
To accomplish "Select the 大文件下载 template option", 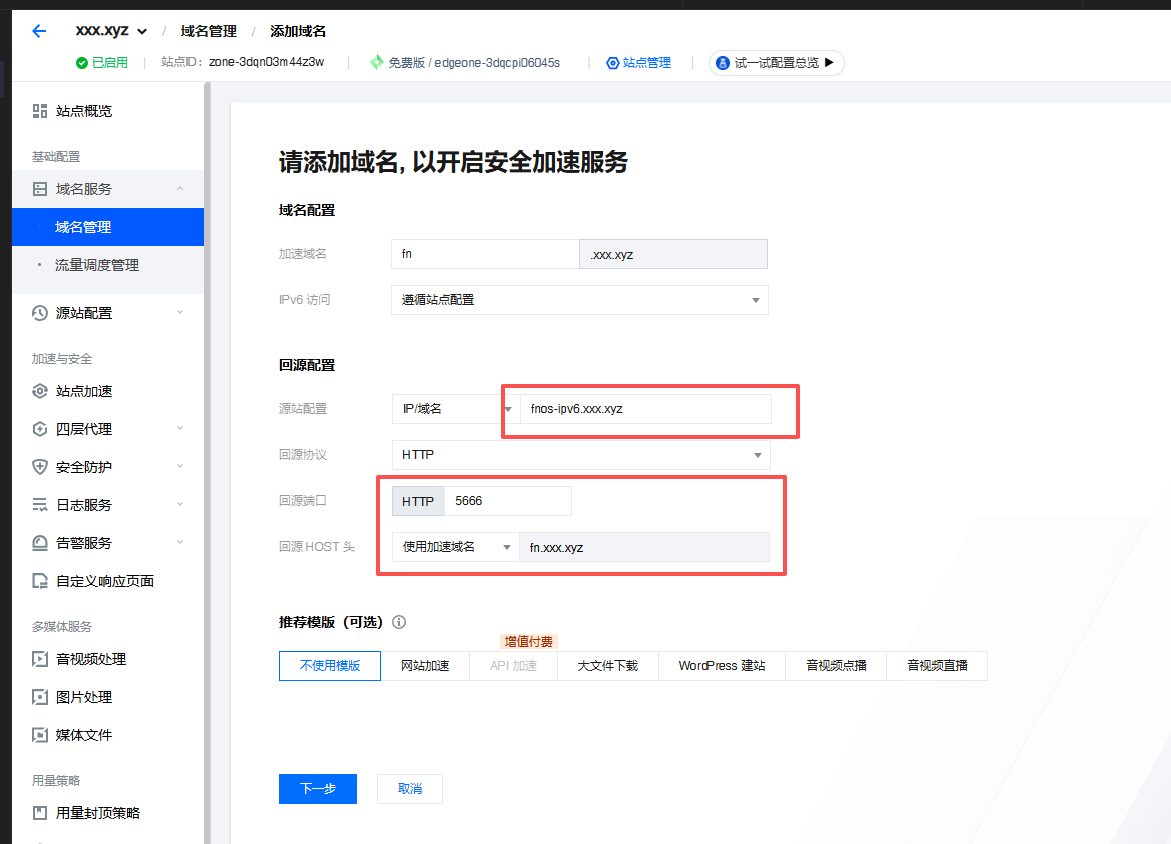I will click(x=608, y=665).
